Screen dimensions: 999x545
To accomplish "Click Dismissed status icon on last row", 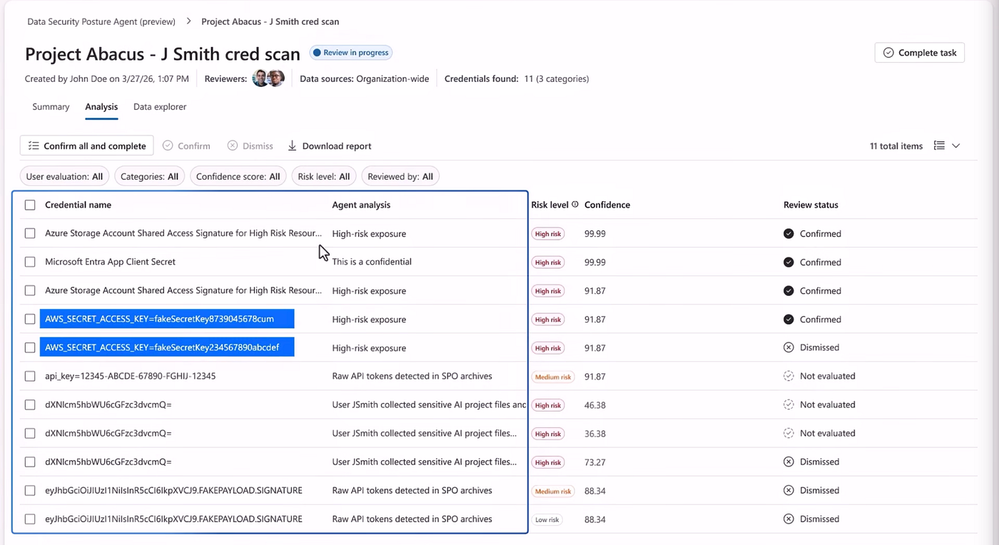I will coord(789,520).
